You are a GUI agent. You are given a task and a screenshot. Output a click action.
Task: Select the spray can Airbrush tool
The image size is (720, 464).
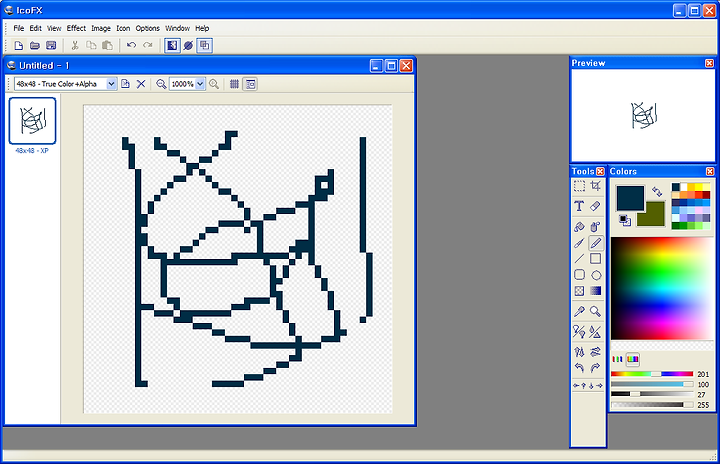pos(596,226)
